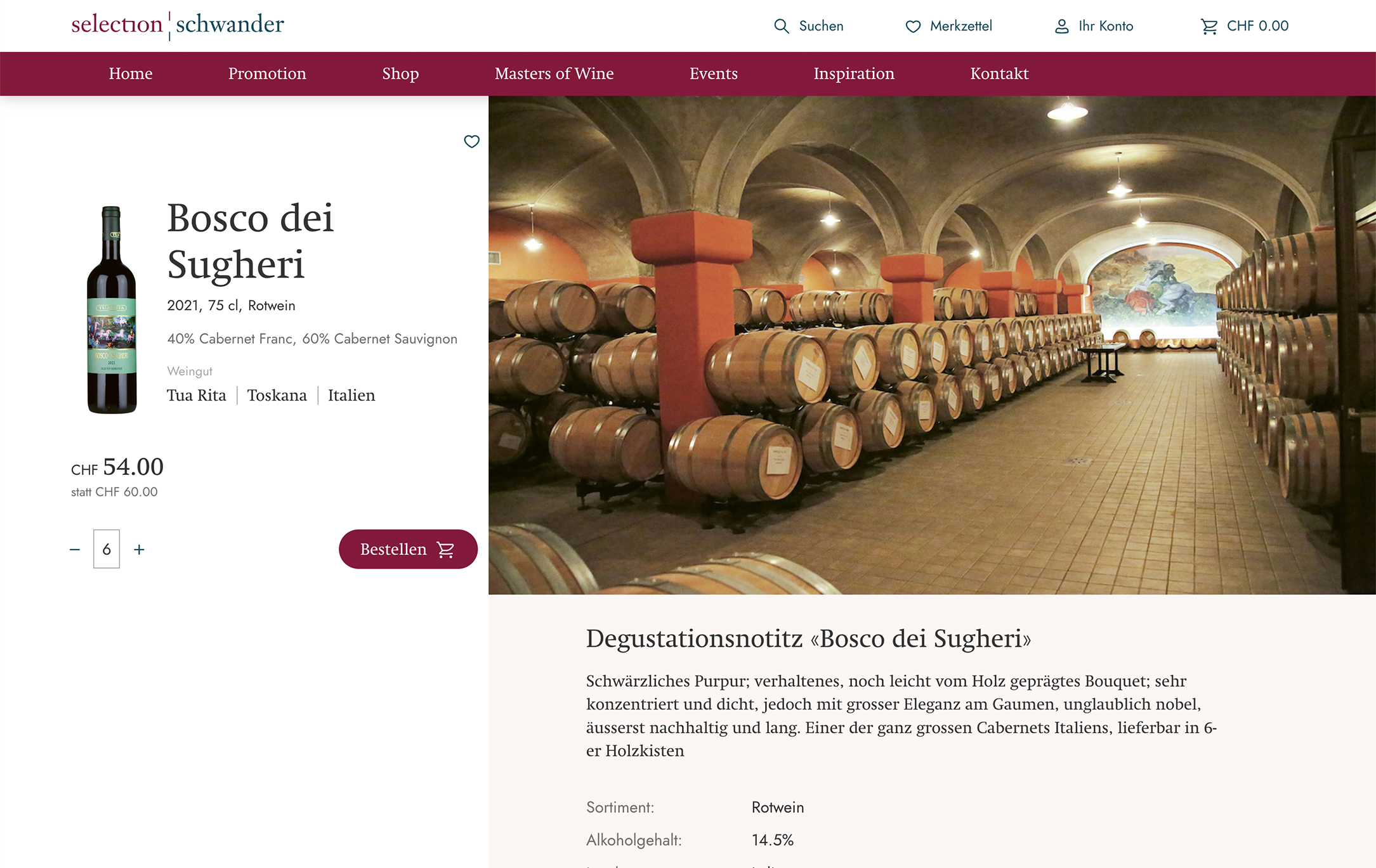Click the wine bottle product image
The image size is (1376, 868).
point(112,309)
